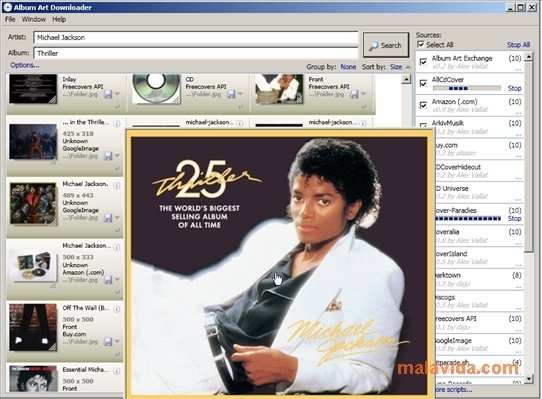Open the File menu
This screenshot has width=542, height=399.
click(10, 19)
